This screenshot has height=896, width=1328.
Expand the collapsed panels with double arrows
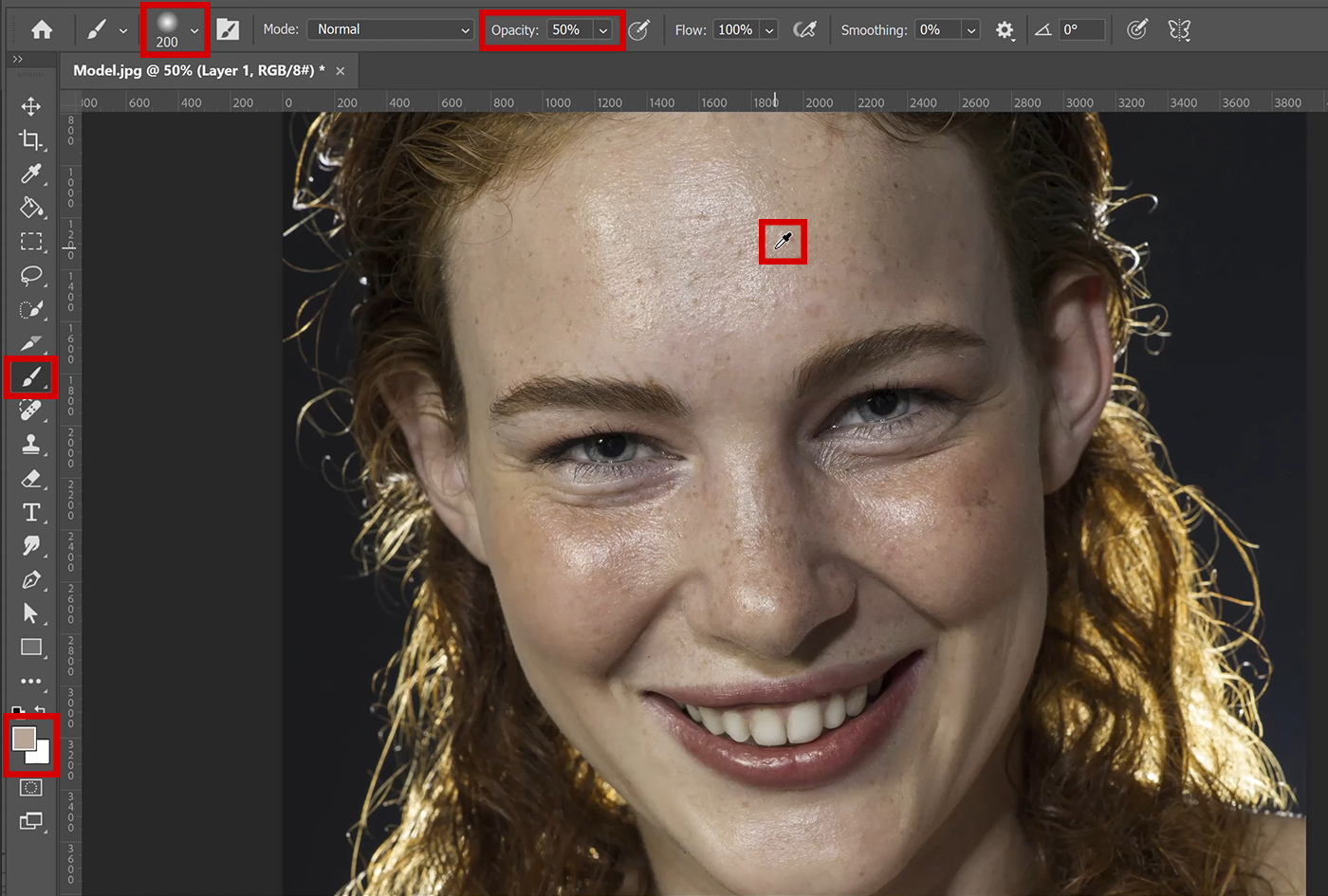pyautogui.click(x=19, y=58)
